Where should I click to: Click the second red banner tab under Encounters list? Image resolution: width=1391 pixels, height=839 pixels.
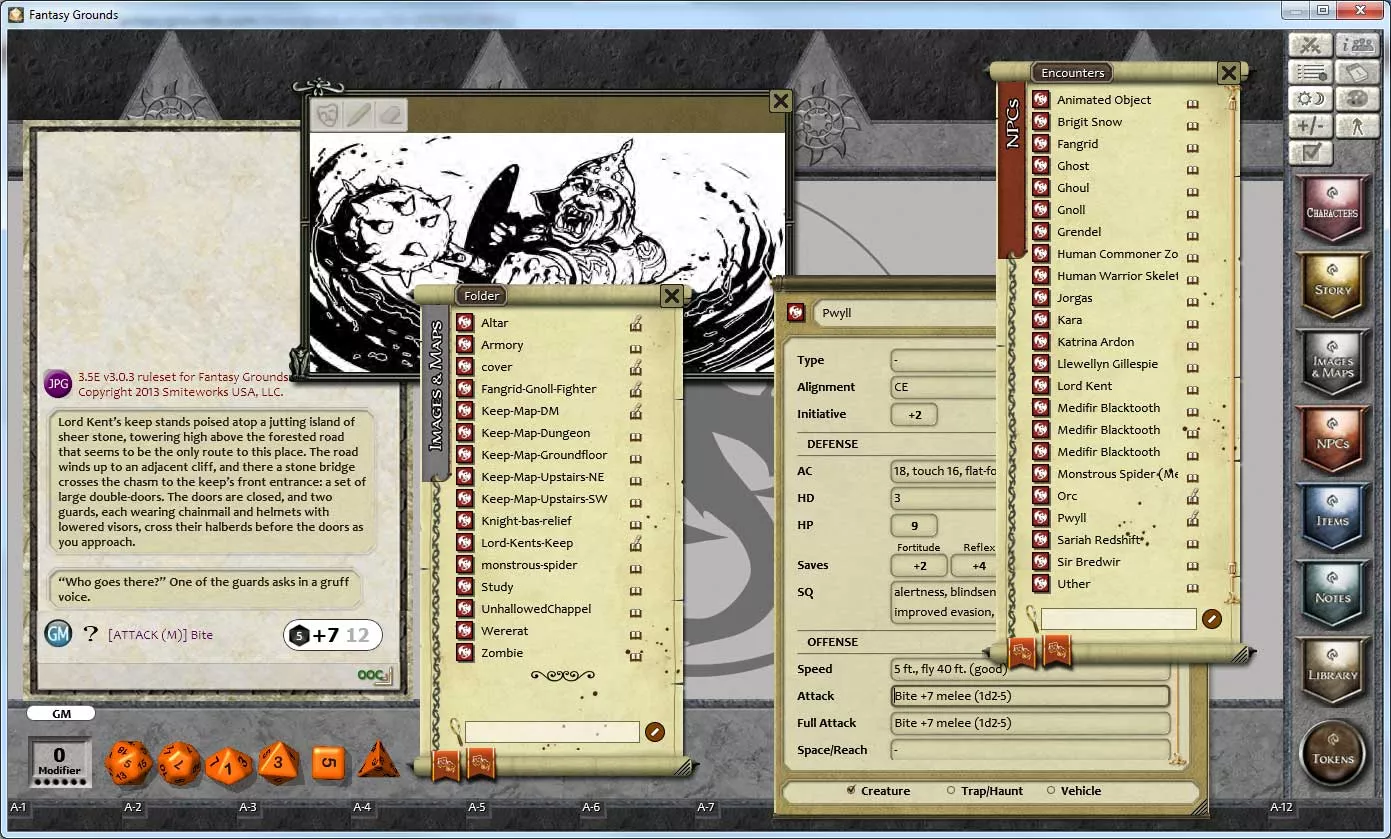click(1058, 652)
